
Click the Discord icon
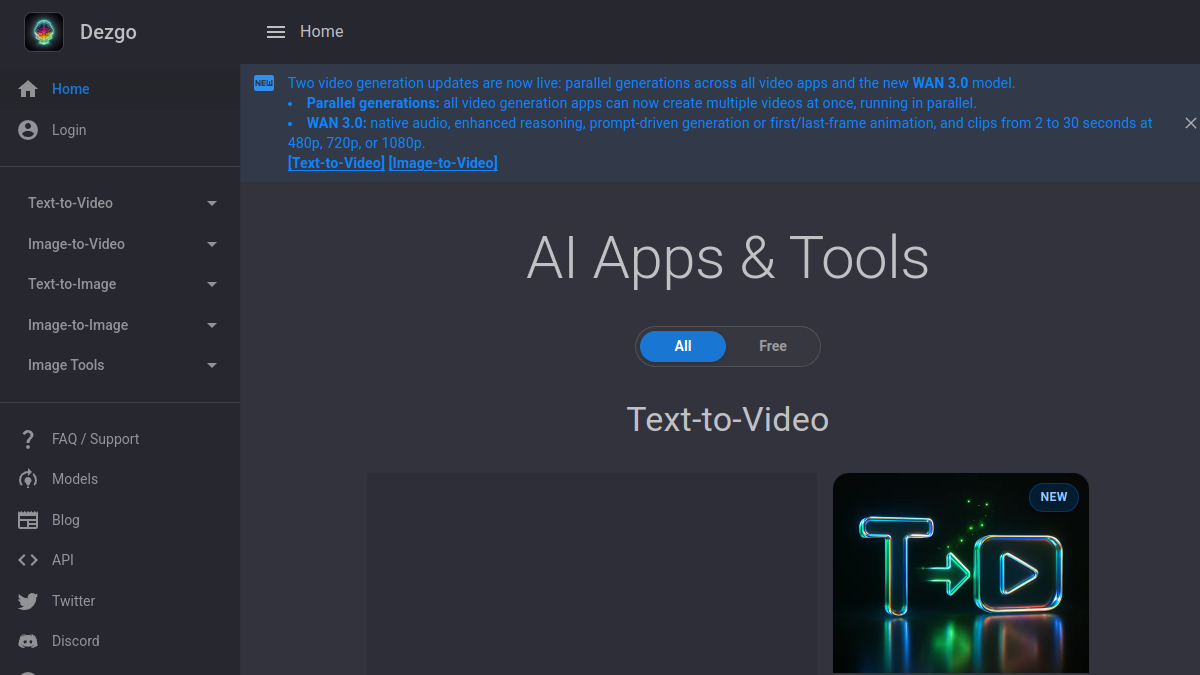click(x=28, y=641)
